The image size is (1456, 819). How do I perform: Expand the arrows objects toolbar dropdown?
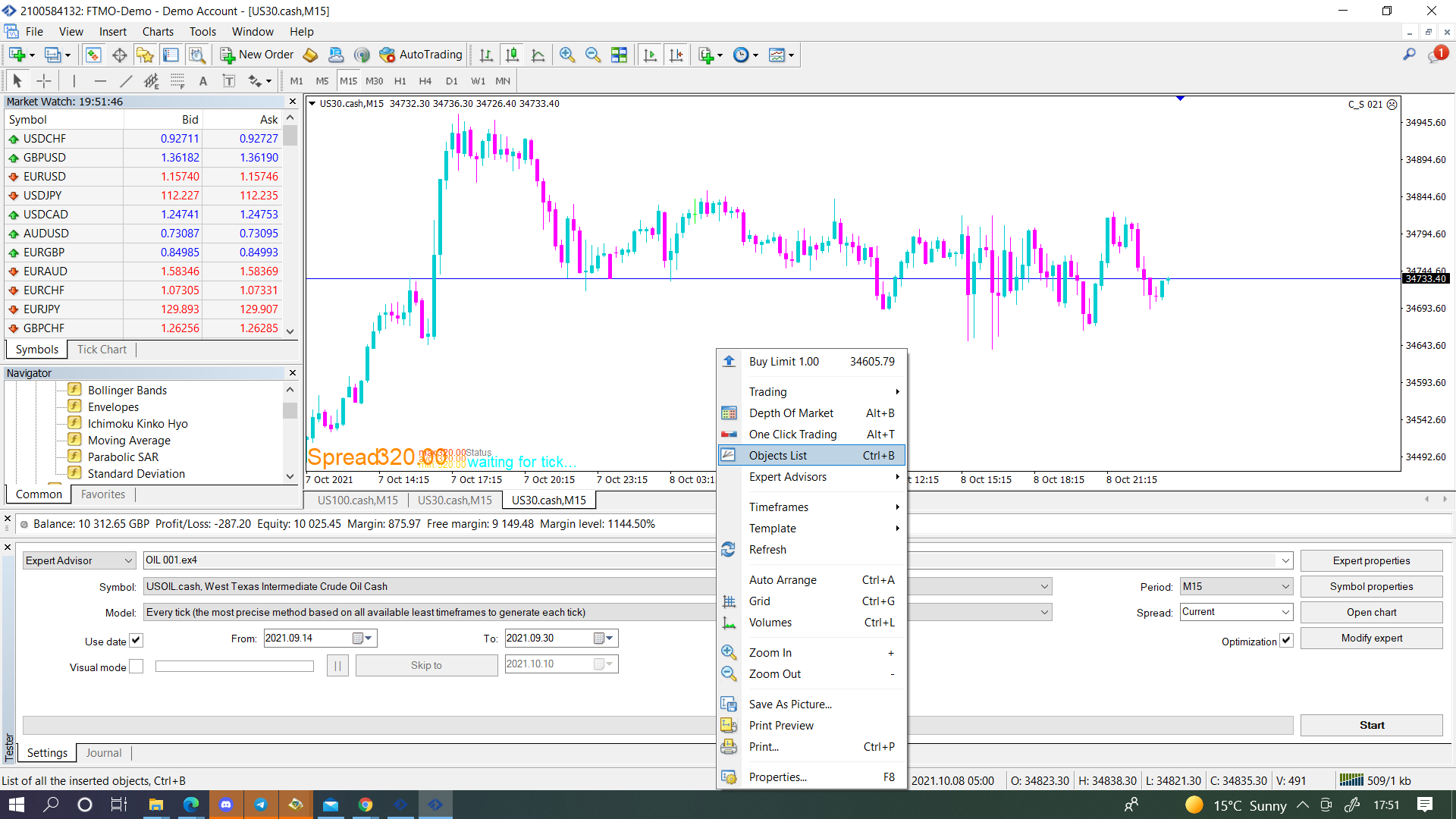click(x=268, y=80)
